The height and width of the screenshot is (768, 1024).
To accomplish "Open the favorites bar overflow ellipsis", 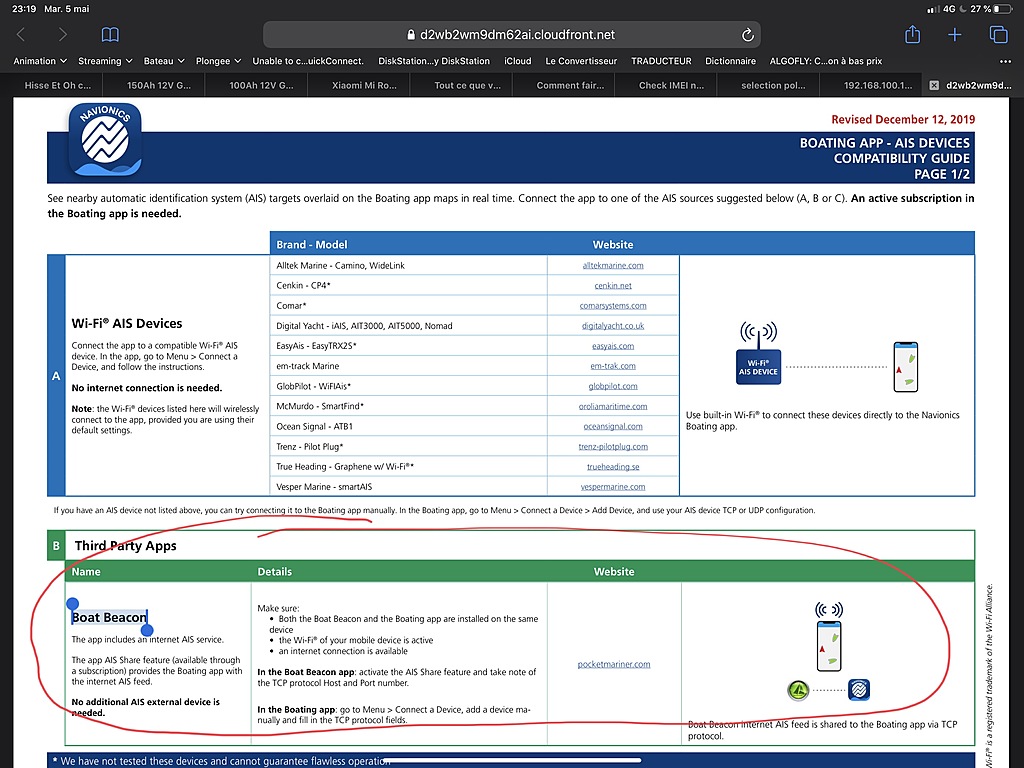I will click(1005, 61).
